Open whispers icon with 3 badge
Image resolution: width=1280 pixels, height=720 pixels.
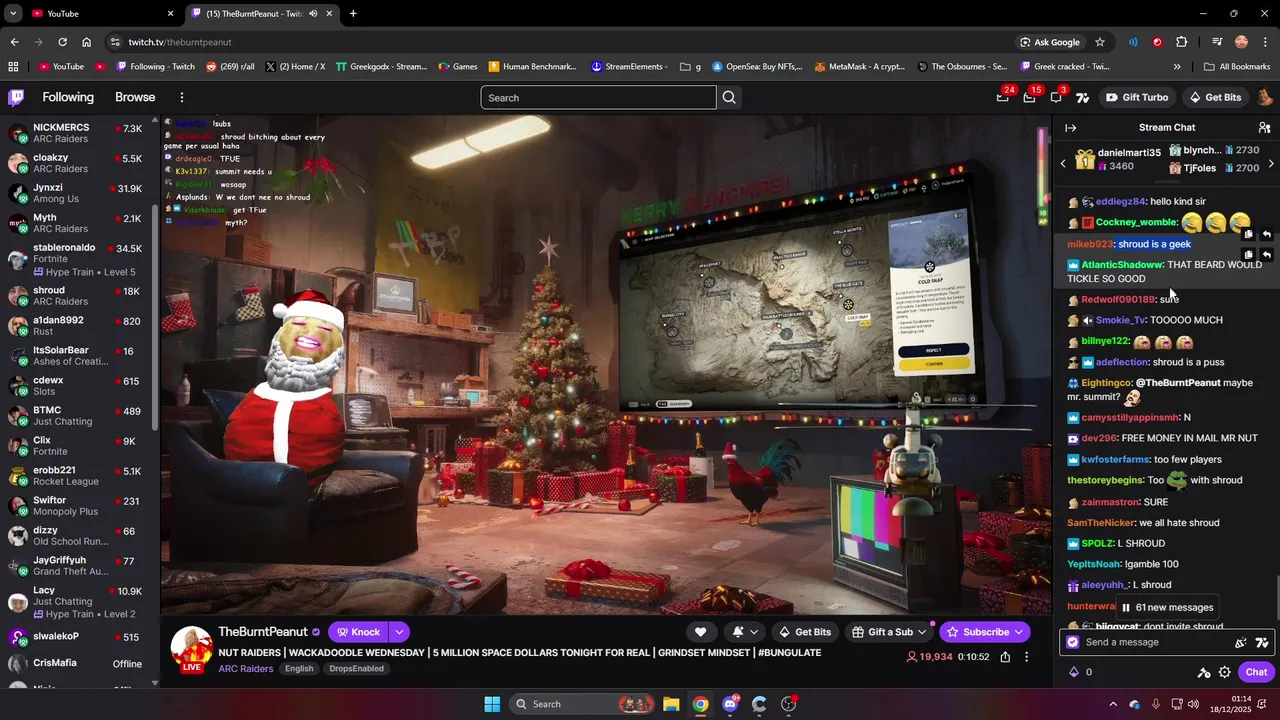click(1056, 97)
